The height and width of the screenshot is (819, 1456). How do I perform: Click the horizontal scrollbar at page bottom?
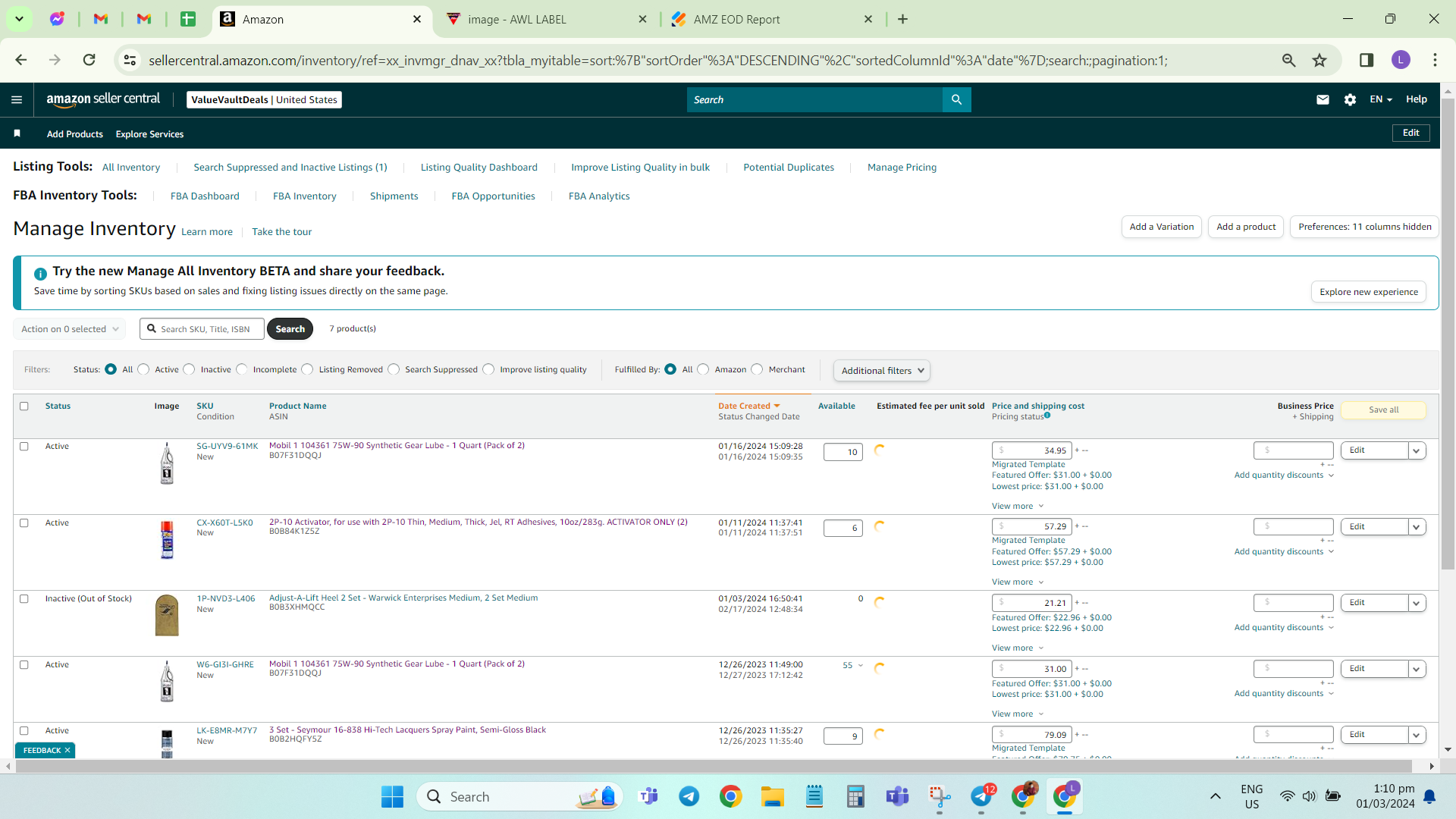pos(713,767)
